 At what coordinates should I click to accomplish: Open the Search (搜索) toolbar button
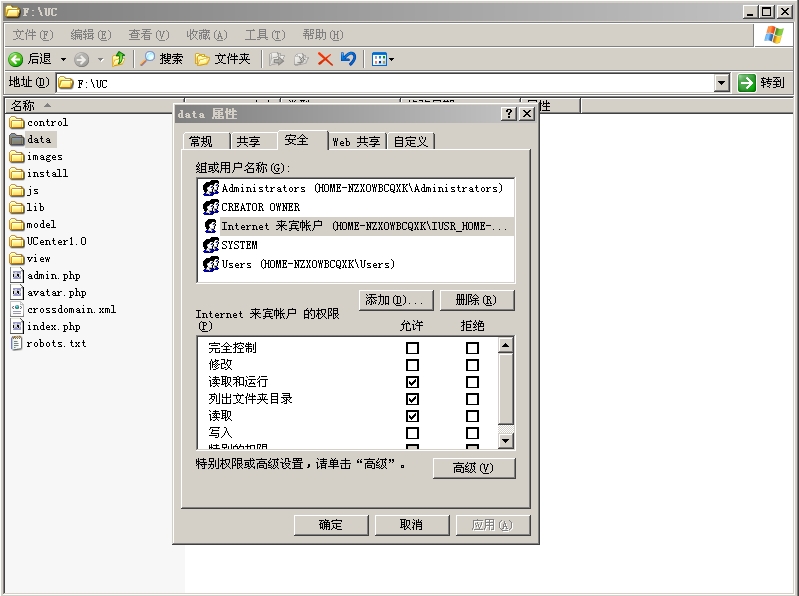tap(162, 59)
